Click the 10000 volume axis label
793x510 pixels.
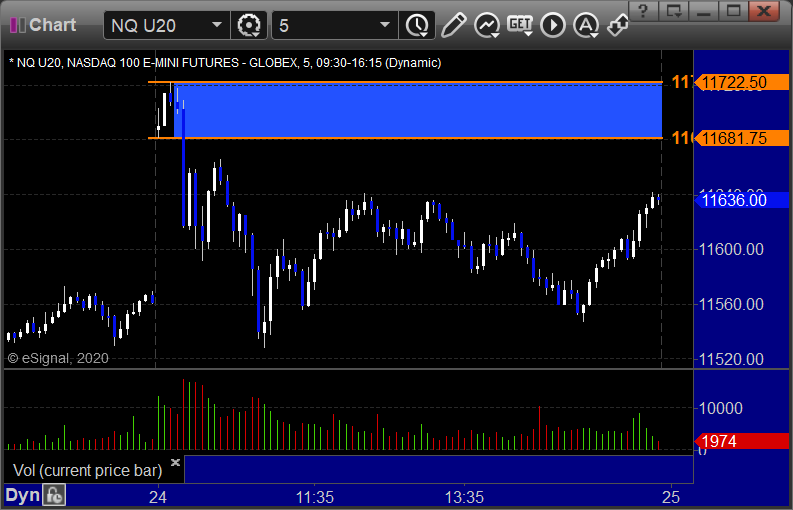click(x=720, y=408)
